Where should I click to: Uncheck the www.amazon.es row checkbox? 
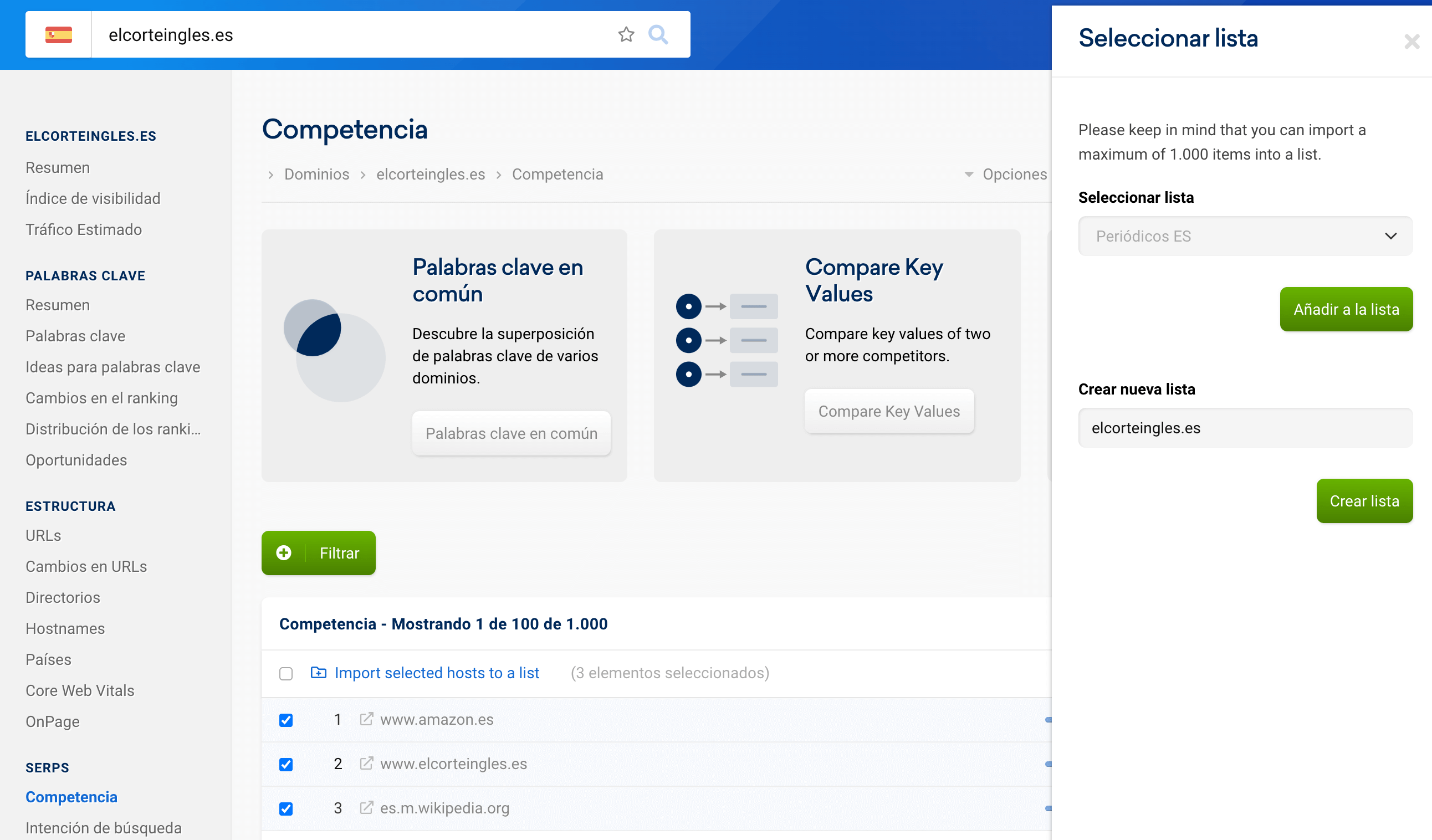tap(286, 720)
